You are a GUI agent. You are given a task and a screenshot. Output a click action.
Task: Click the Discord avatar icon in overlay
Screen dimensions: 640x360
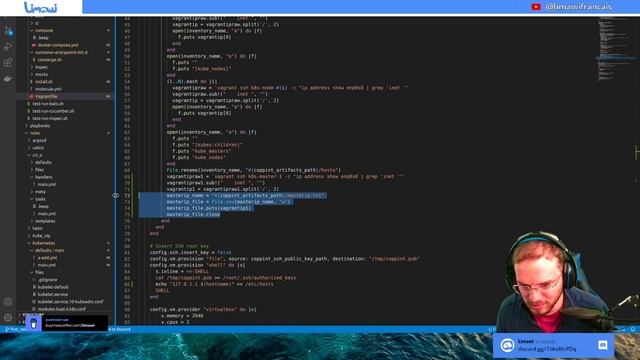(x=507, y=345)
